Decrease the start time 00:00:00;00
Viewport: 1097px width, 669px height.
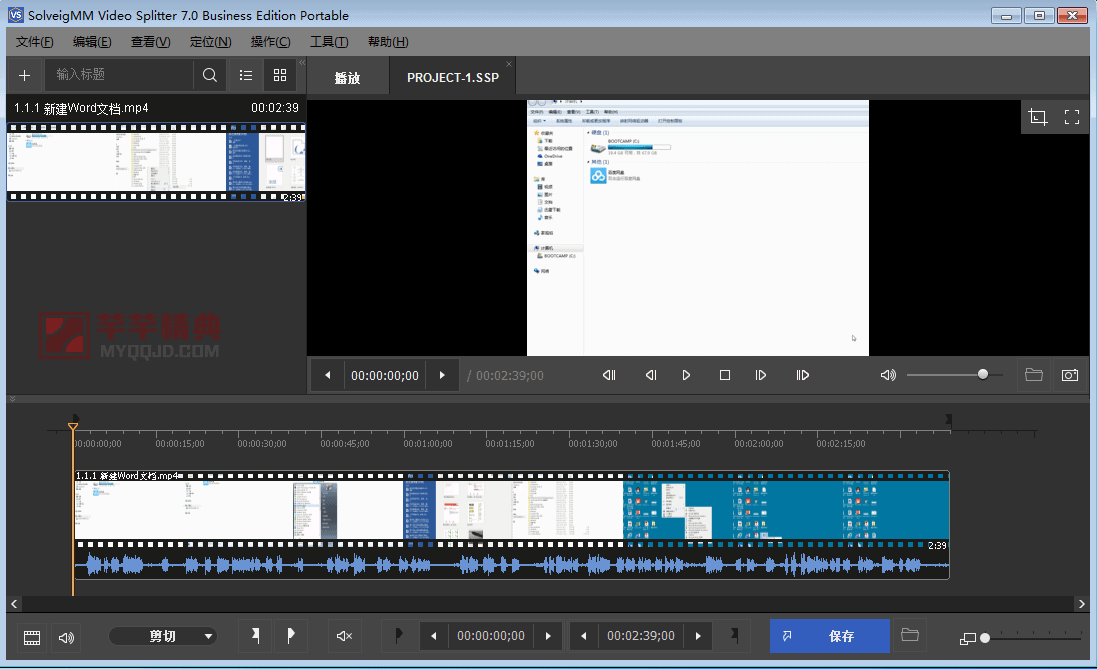[x=434, y=636]
